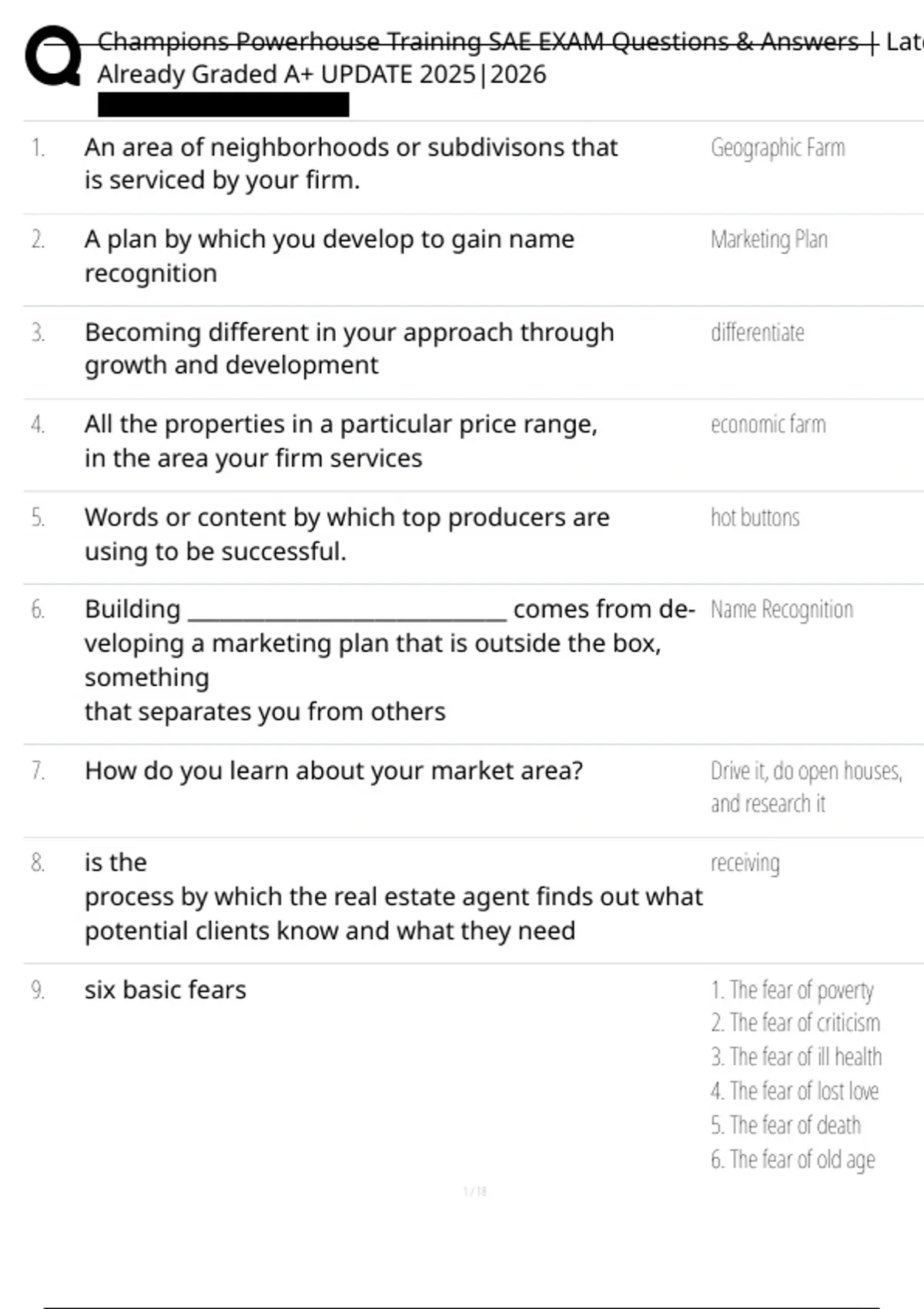Screen dimensions: 924x1309
Task: Click 'How do you learn about your market area?'
Action: tap(334, 771)
